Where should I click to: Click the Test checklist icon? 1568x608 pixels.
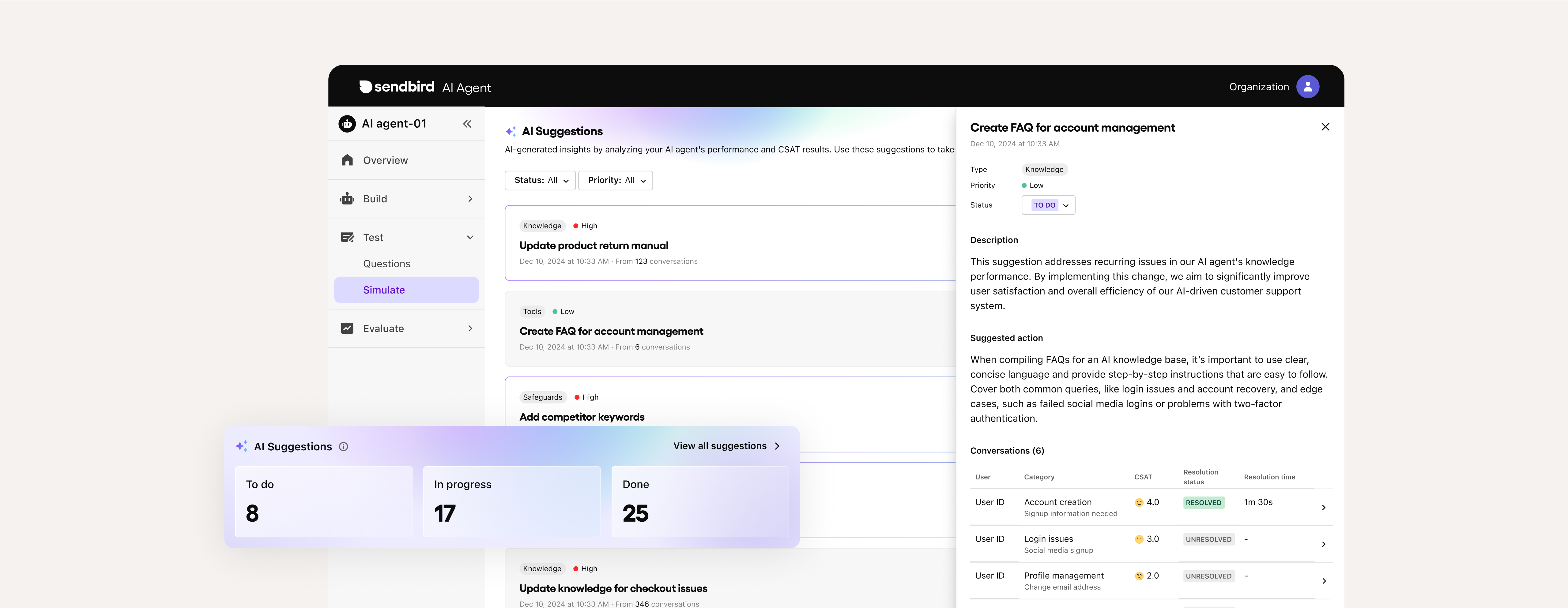(x=347, y=237)
